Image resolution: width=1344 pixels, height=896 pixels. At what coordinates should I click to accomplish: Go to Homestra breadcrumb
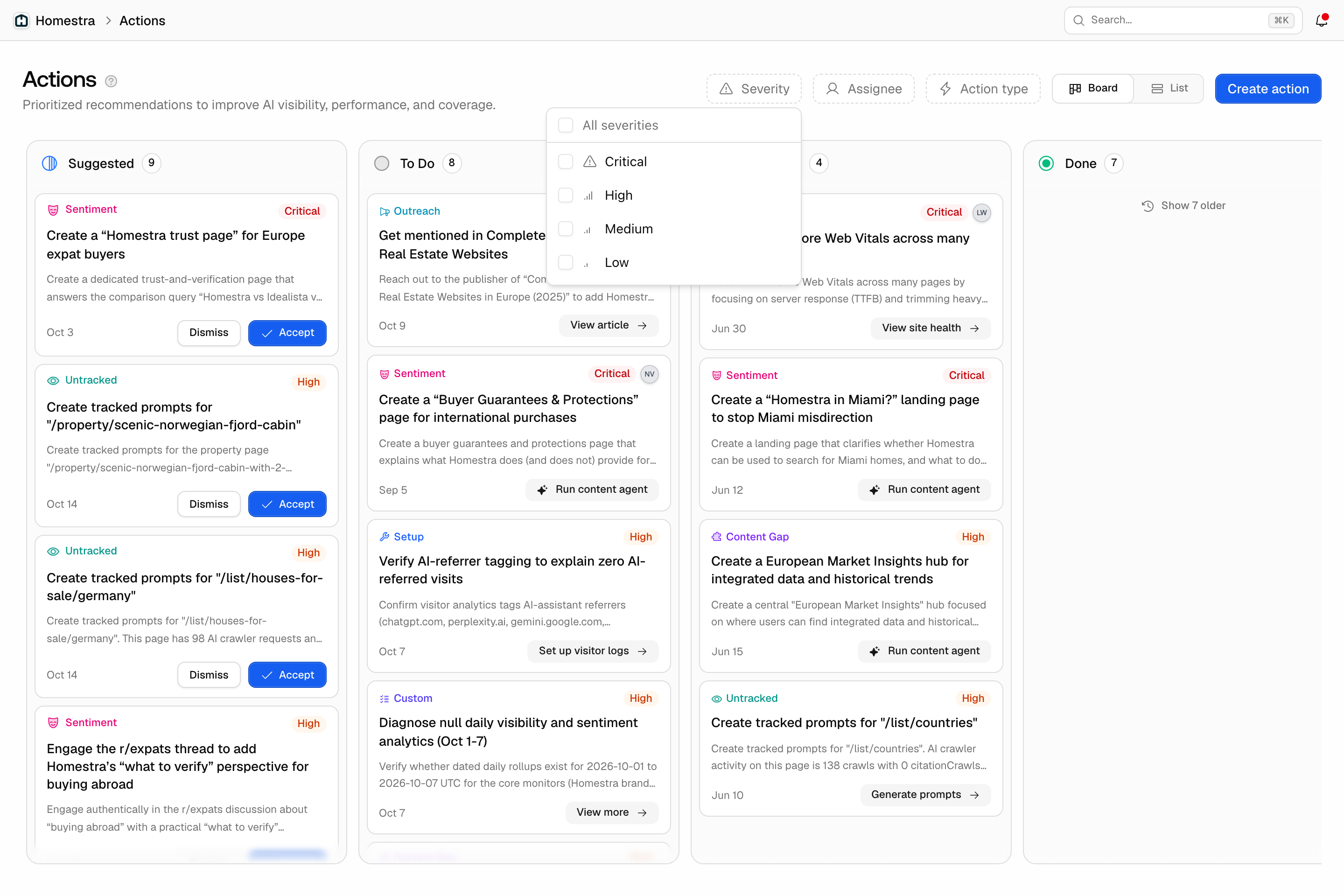(x=65, y=21)
